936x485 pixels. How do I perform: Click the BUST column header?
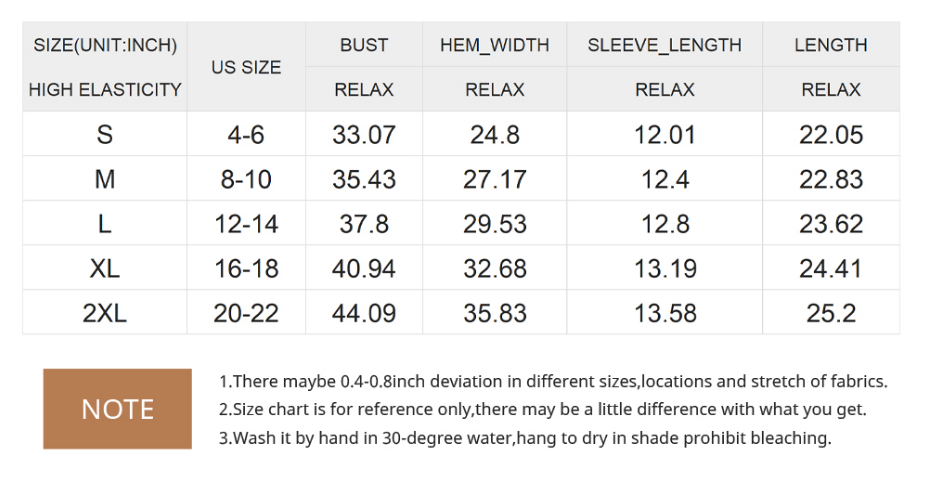point(364,45)
